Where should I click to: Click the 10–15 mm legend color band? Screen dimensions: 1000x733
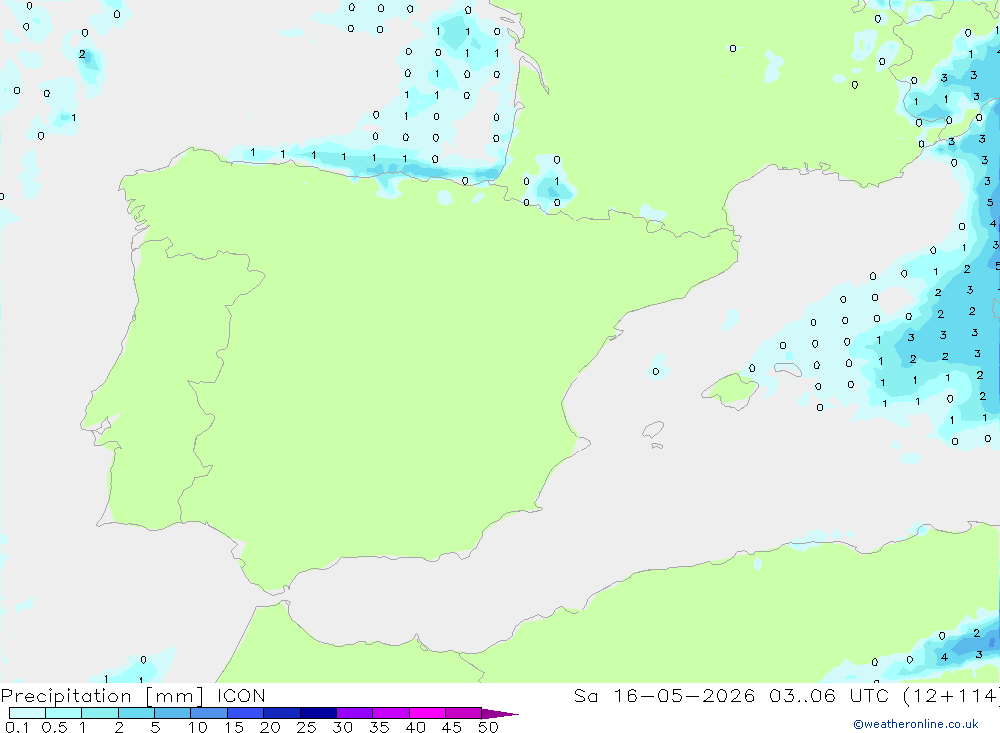click(209, 713)
